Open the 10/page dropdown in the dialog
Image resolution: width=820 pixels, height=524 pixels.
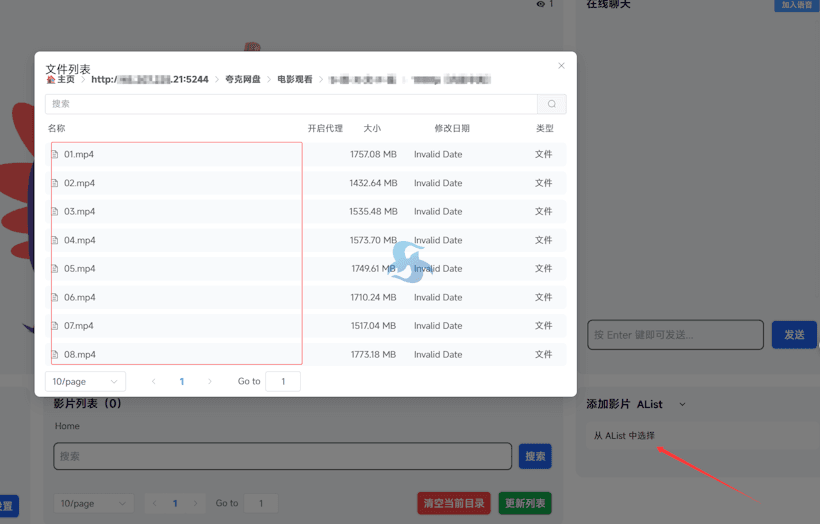[85, 381]
